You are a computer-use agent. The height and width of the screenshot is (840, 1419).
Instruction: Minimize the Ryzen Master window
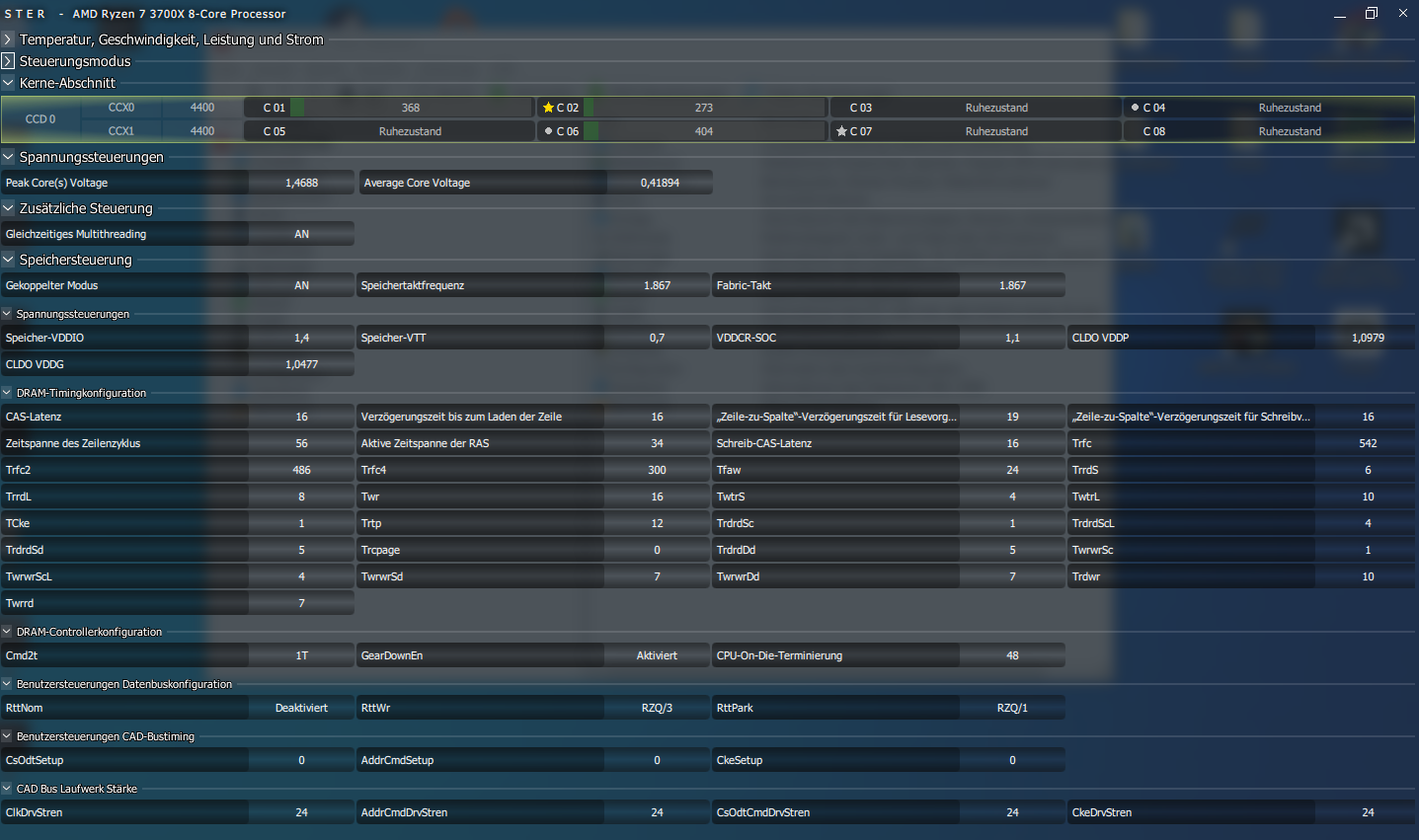[x=1340, y=14]
